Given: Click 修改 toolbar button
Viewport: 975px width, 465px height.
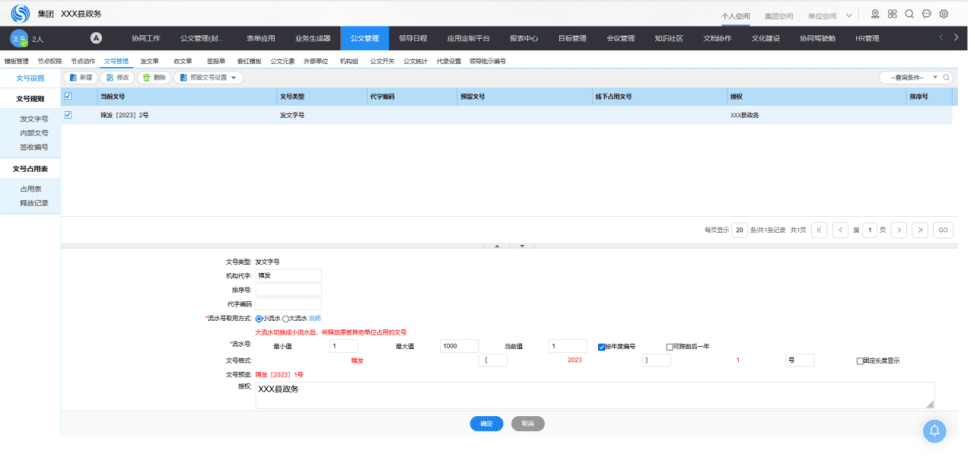Looking at the screenshot, I should pos(118,78).
